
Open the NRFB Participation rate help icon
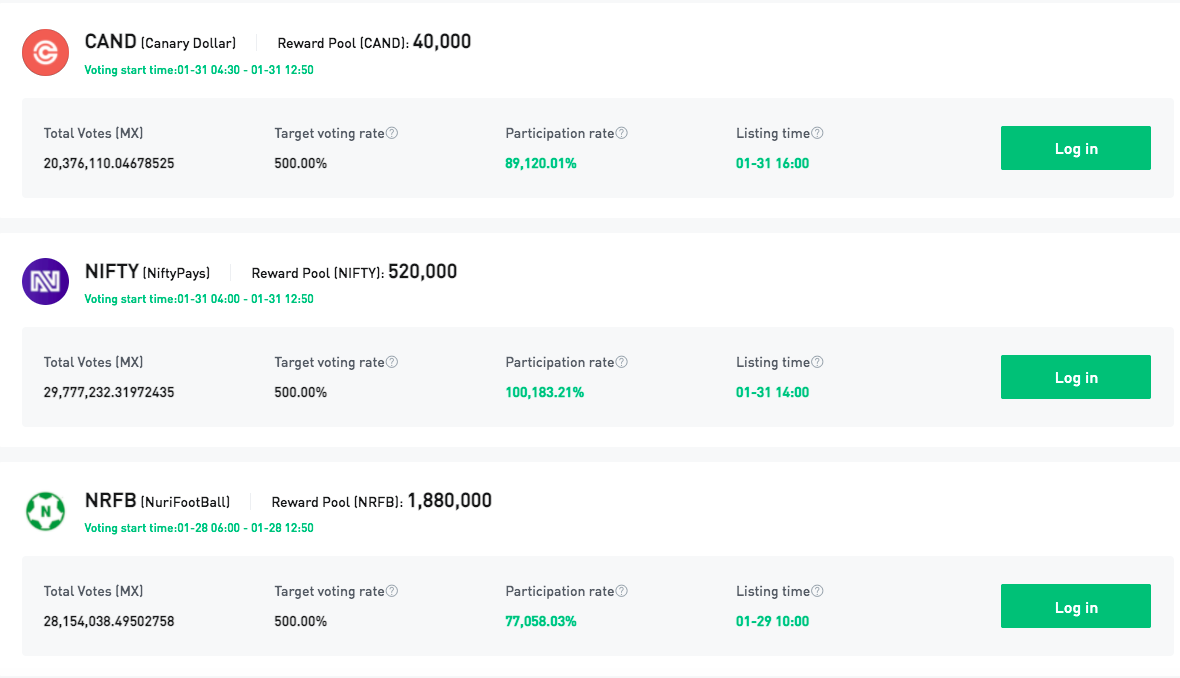click(622, 591)
